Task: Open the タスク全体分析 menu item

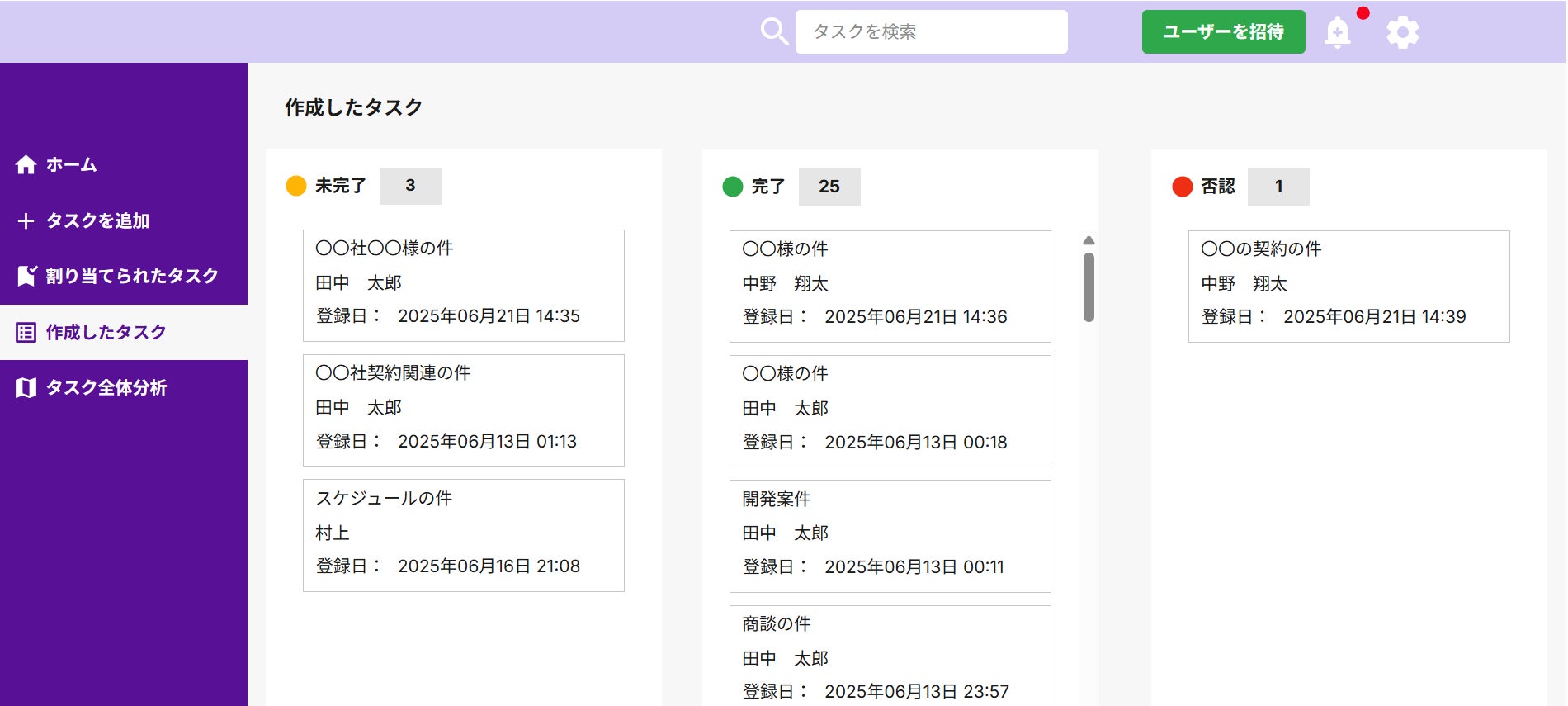Action: coord(124,387)
